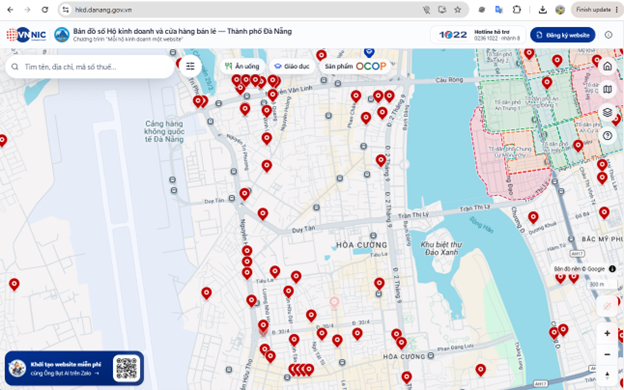Click the compass north arrow button

(x=607, y=375)
